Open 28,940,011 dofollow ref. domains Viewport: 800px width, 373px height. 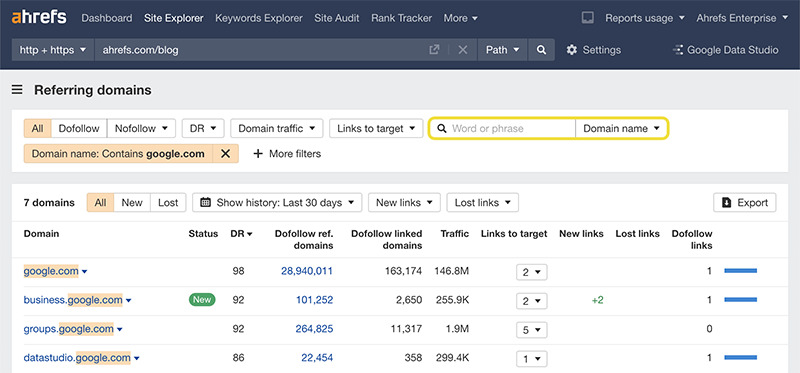coord(307,271)
